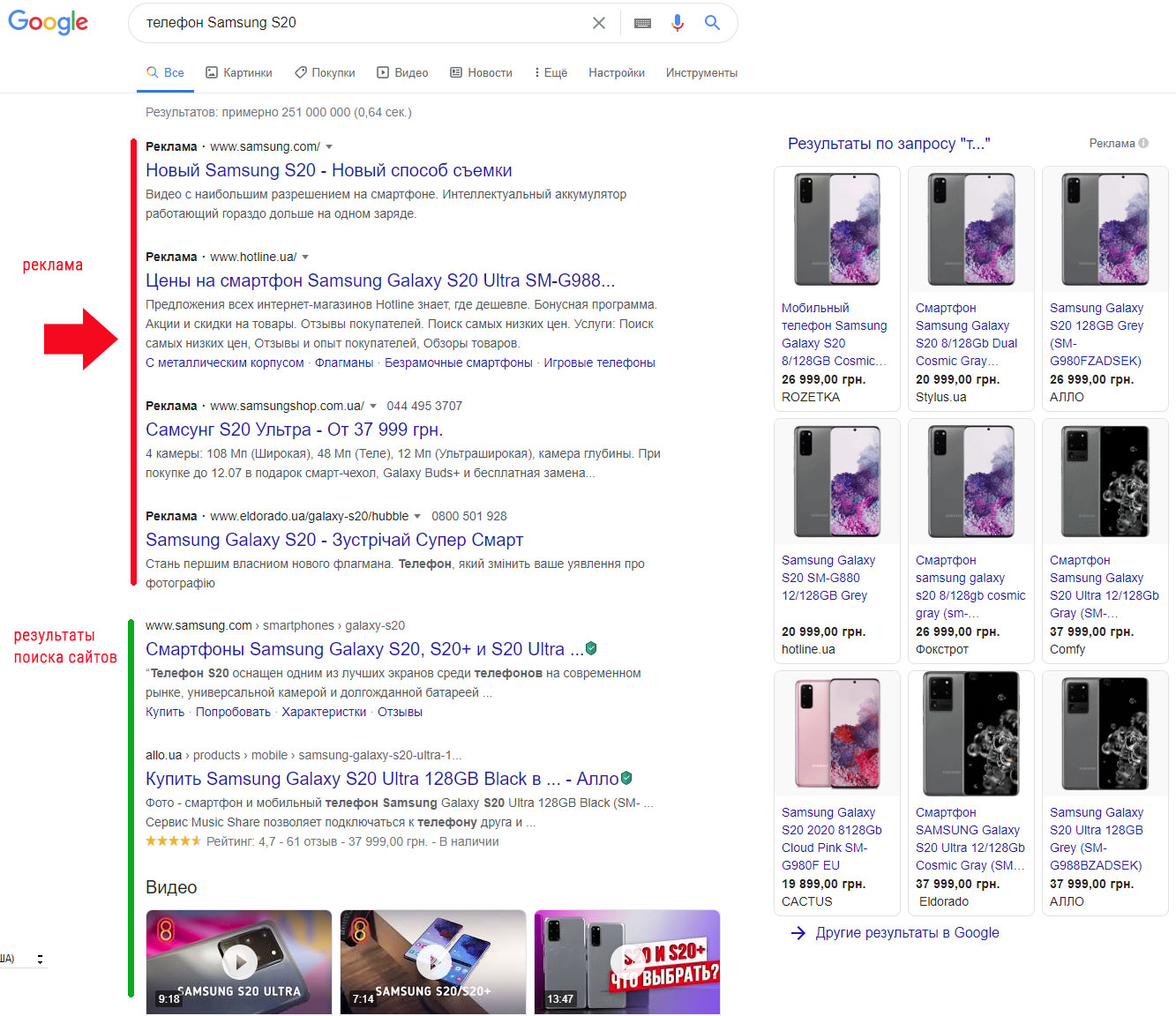Click the Отзывы sitelink
Viewport: 1176px width, 1016px height.
[x=400, y=712]
